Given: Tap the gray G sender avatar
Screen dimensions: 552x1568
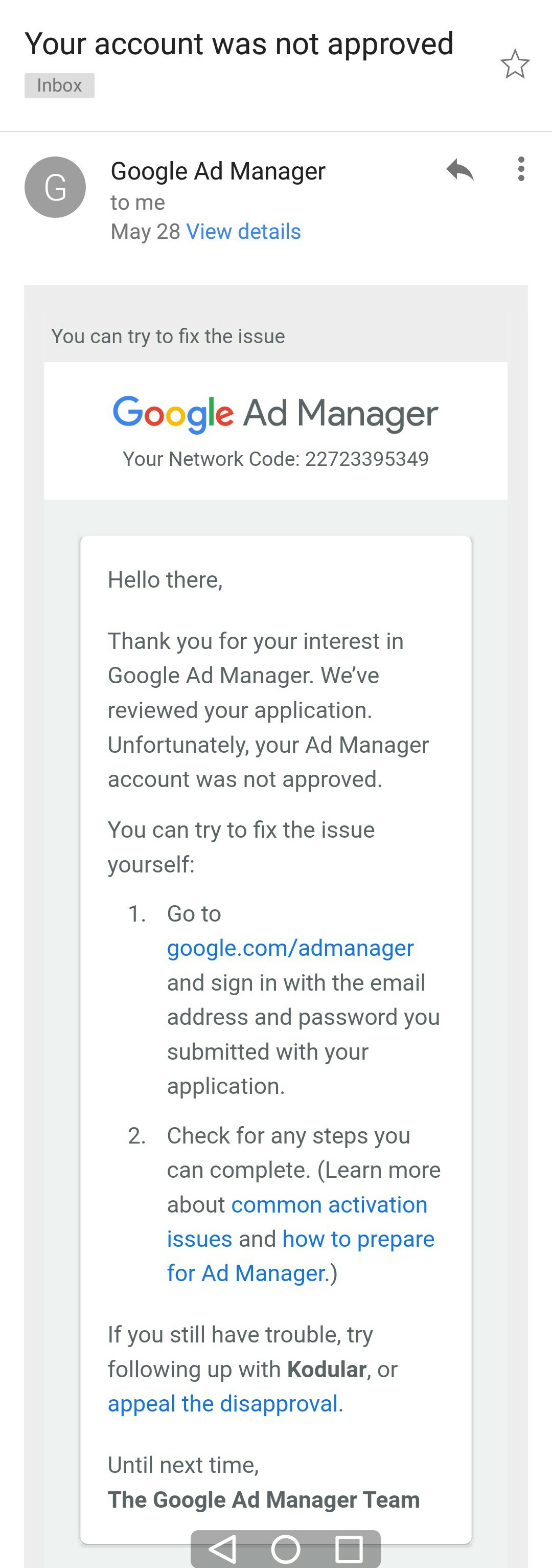Looking at the screenshot, I should [55, 187].
